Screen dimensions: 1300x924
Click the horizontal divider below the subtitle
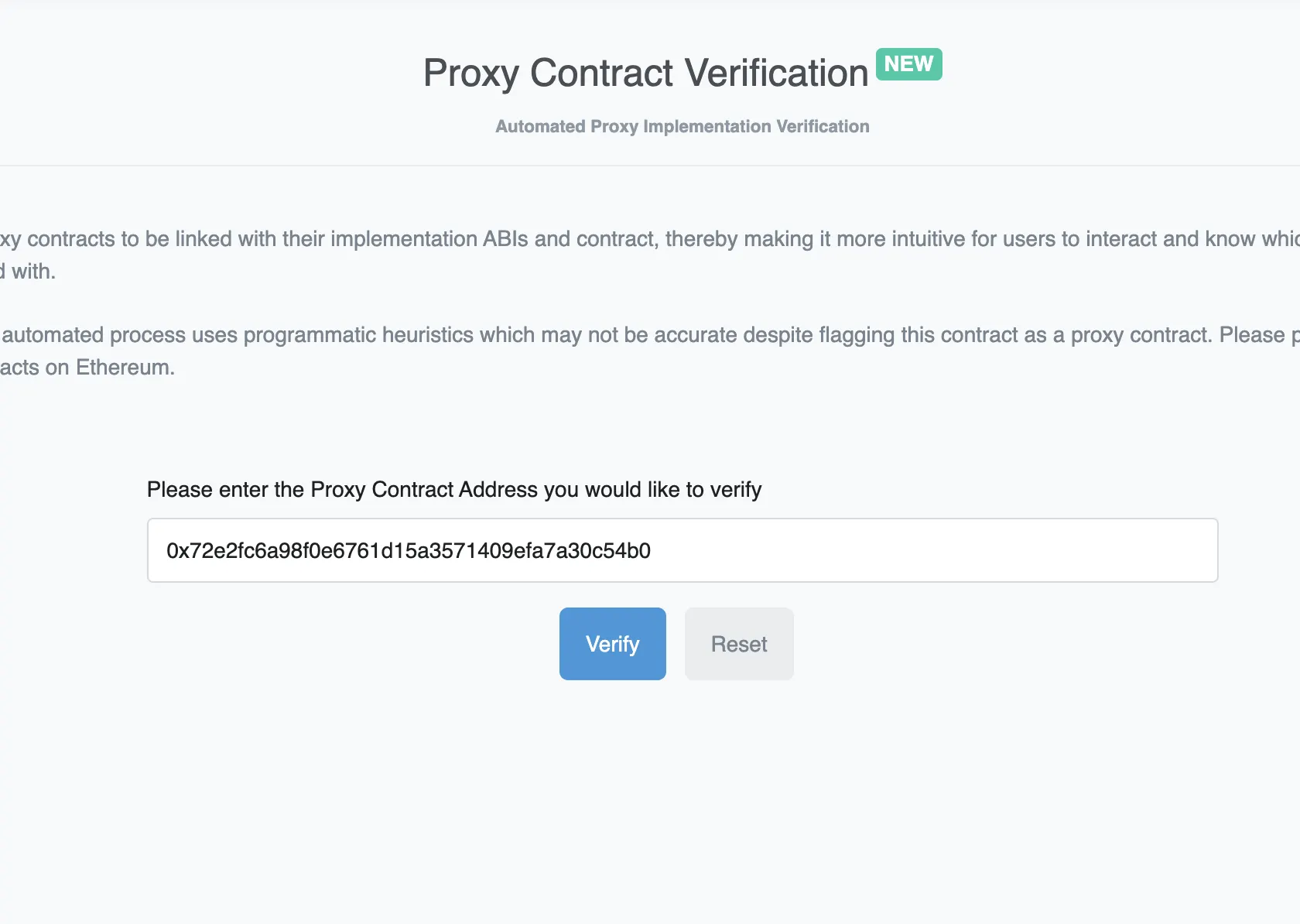(650, 166)
